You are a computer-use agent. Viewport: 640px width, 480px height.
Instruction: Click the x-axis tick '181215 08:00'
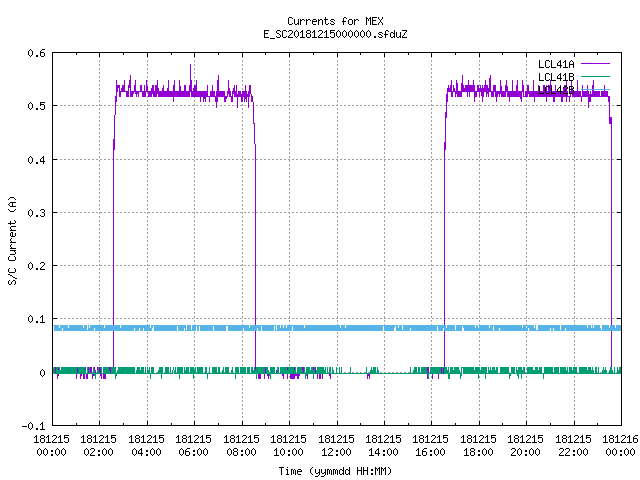coord(242,446)
